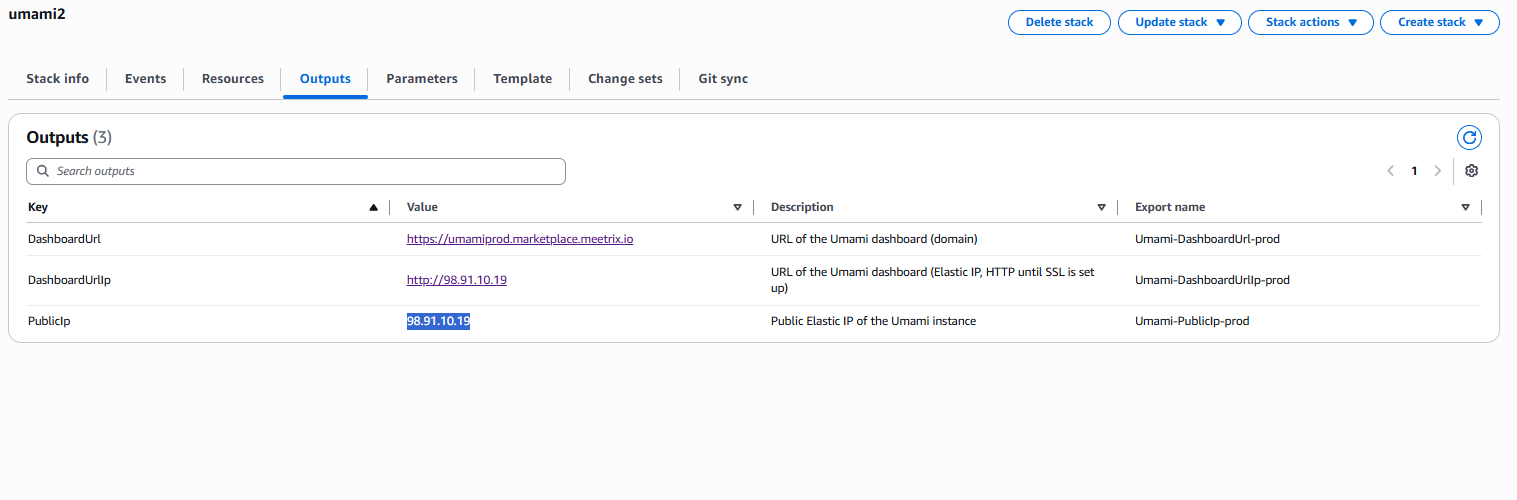This screenshot has height=500, width=1517.
Task: Switch to the Parameters tab
Action: point(422,79)
